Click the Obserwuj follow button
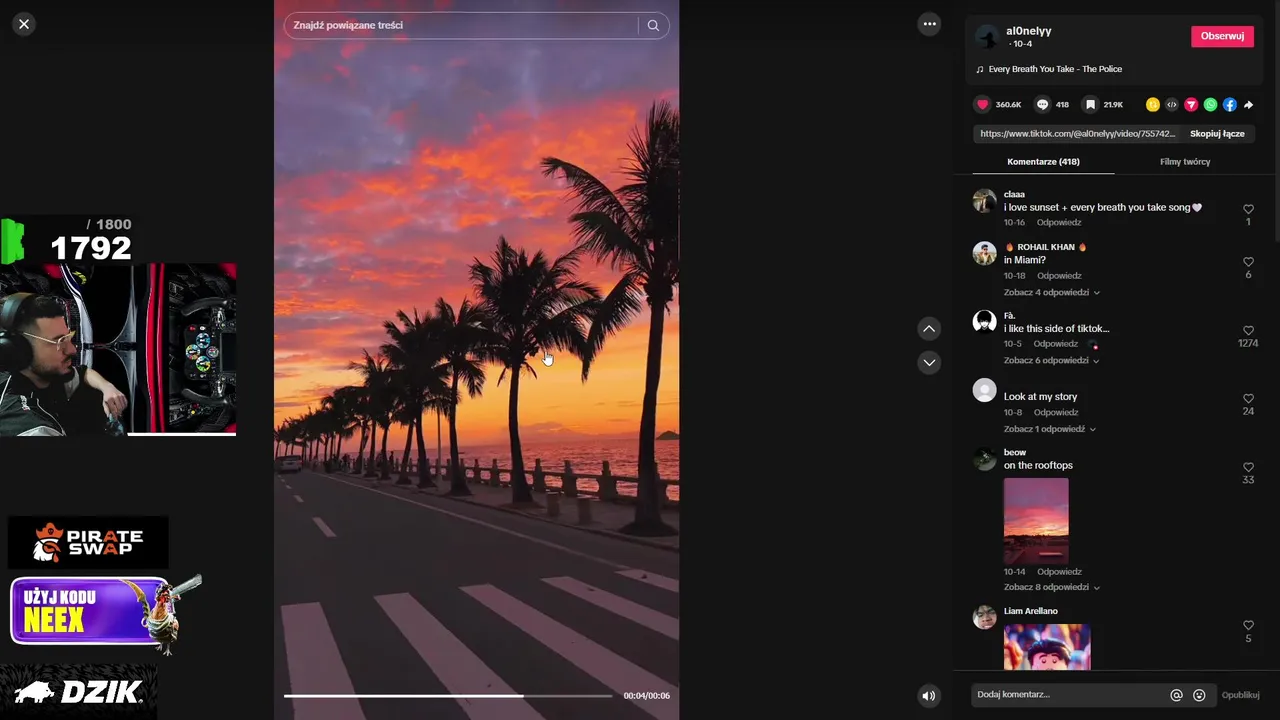 point(1222,36)
